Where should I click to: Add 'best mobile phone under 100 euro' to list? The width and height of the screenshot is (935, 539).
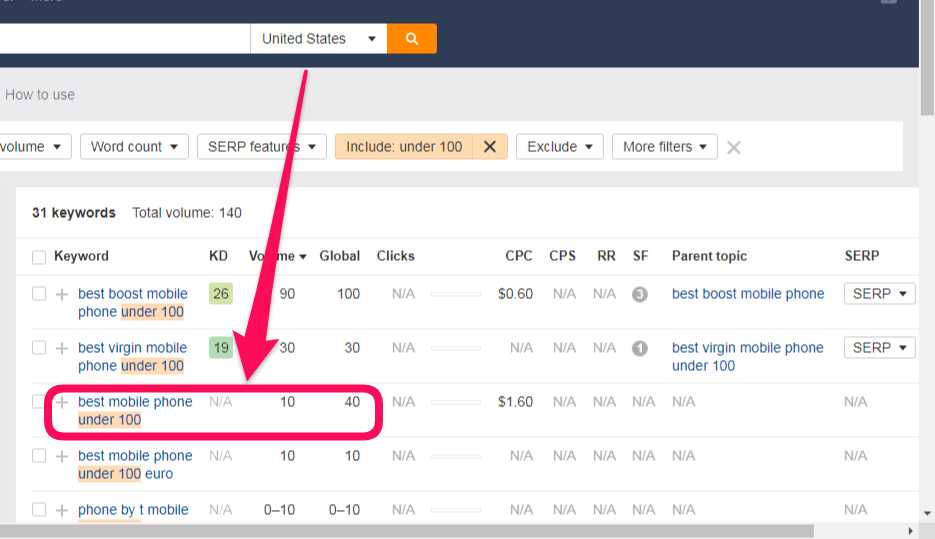click(x=61, y=456)
